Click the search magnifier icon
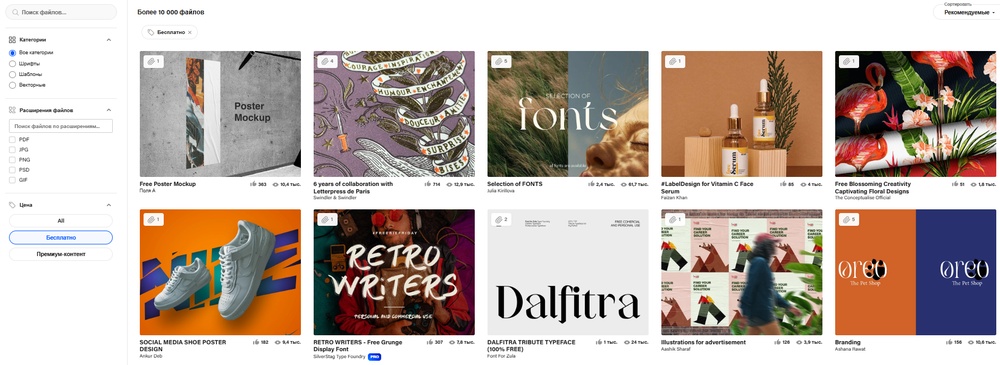Image resolution: width=1000 pixels, height=365 pixels. point(16,12)
